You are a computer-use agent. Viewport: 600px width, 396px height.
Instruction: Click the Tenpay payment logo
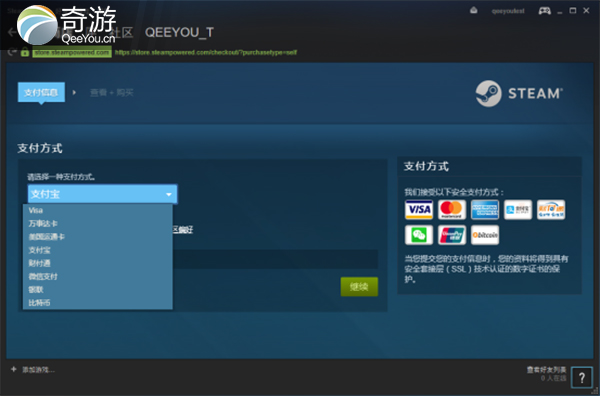pyautogui.click(x=551, y=209)
